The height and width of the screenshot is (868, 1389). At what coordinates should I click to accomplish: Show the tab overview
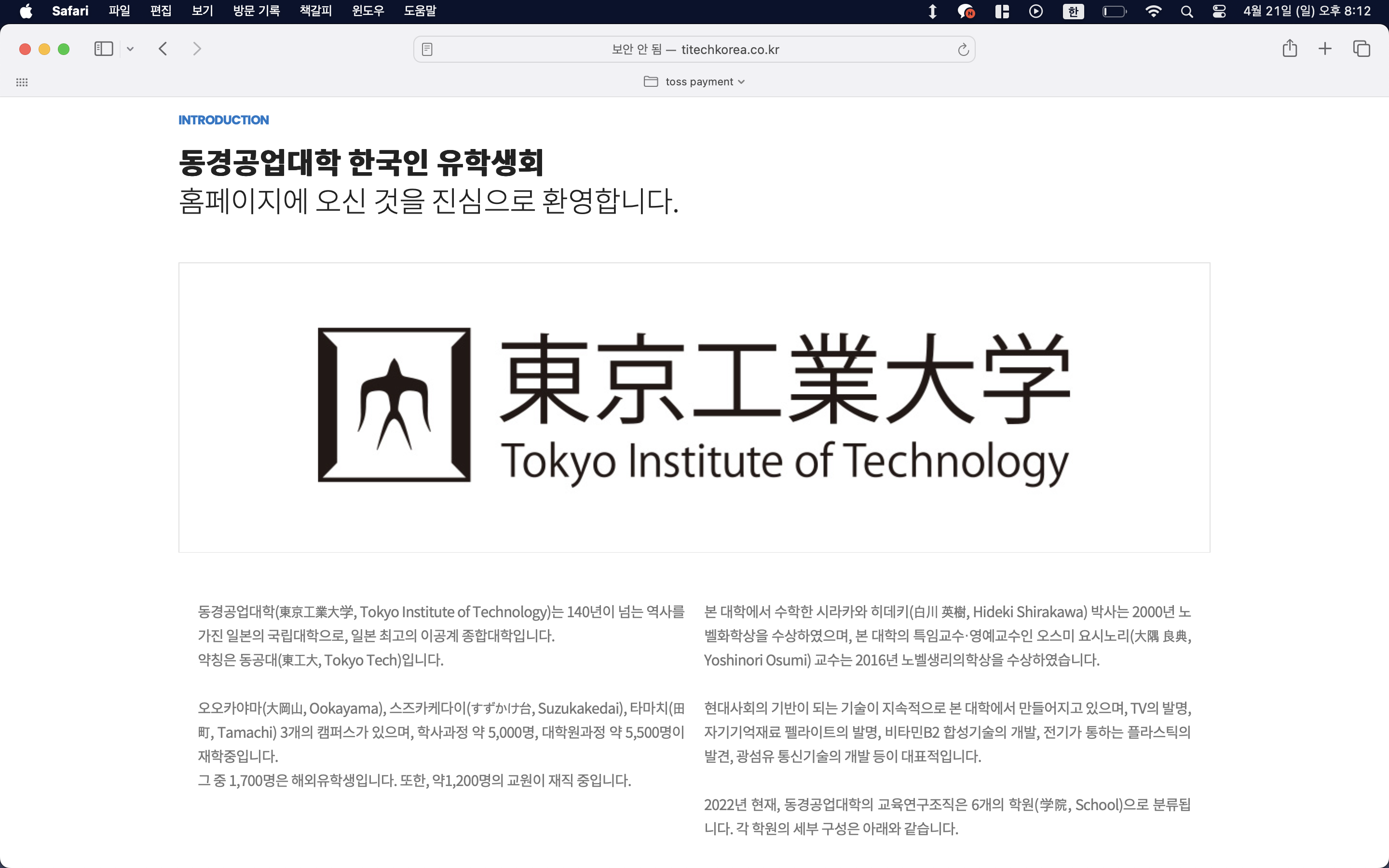pyautogui.click(x=1362, y=49)
